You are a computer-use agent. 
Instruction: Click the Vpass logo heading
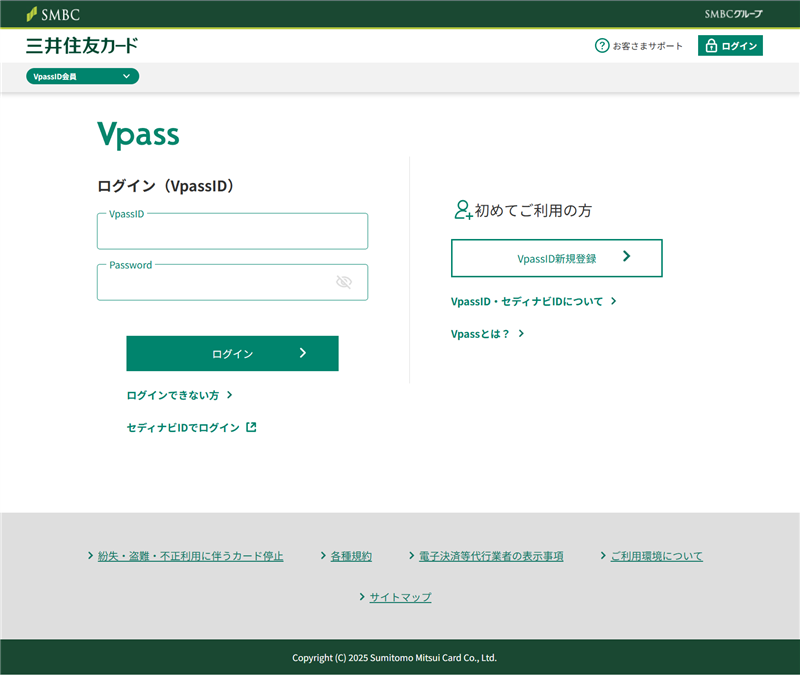click(138, 135)
